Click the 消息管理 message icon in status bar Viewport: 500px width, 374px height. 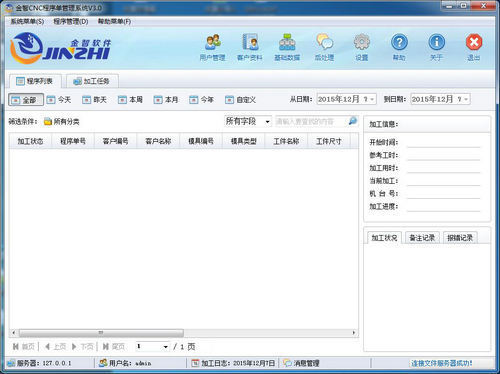[287, 363]
